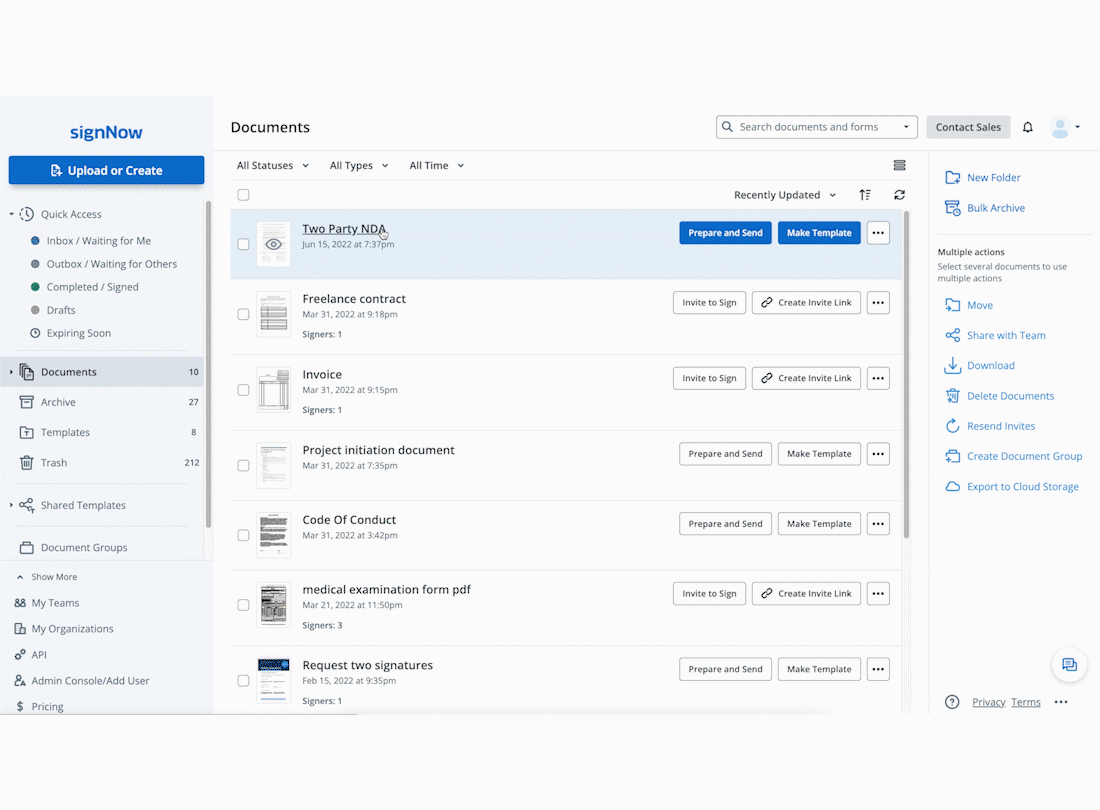Click the Create Document Group icon
Viewport: 1100px width, 810px height.
point(952,457)
